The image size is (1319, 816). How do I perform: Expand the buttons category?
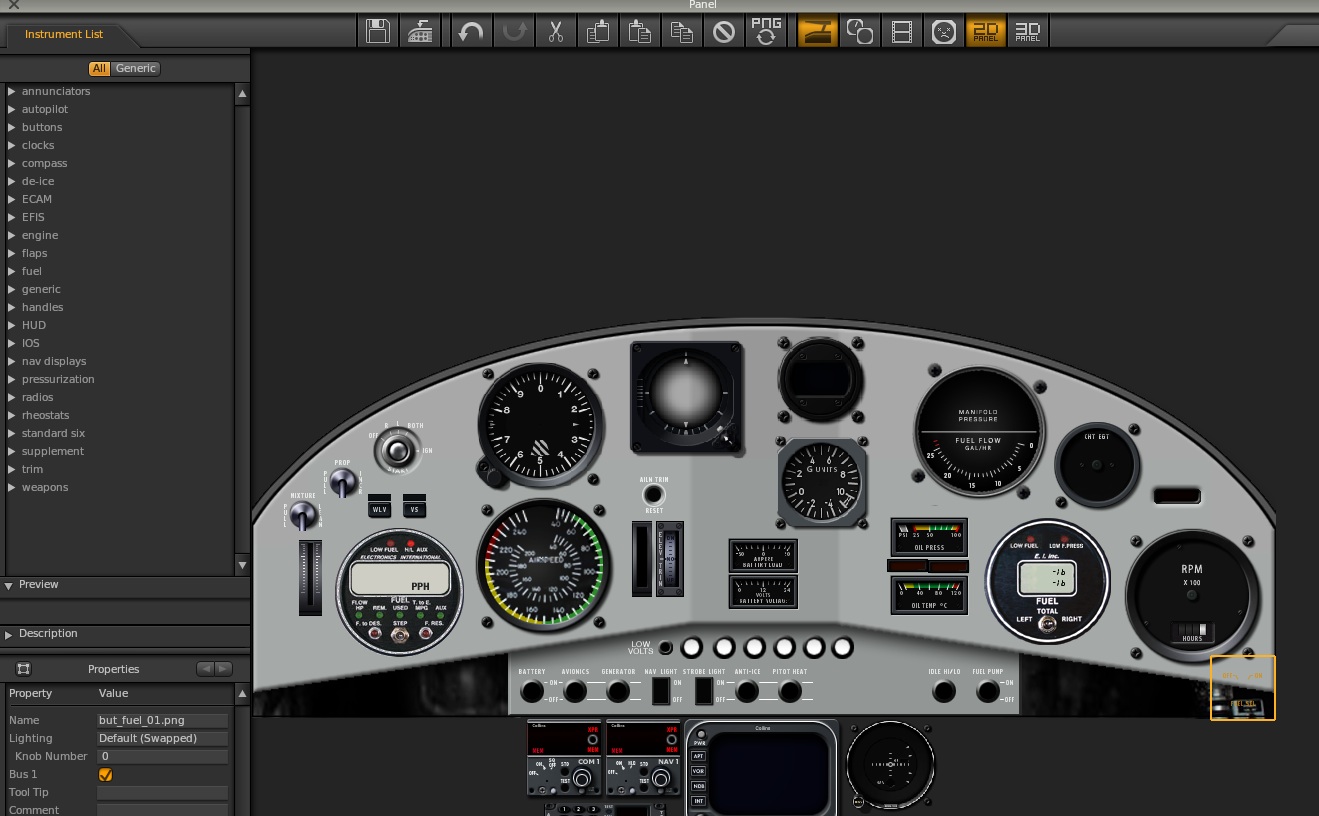12,127
